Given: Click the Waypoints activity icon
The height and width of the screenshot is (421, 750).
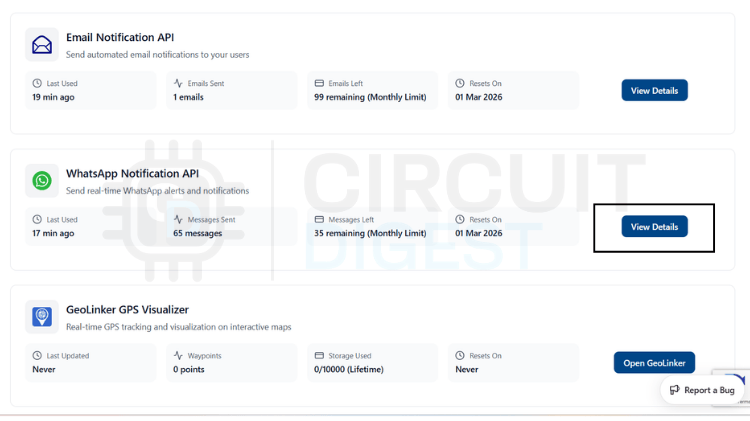Looking at the screenshot, I should click(178, 355).
